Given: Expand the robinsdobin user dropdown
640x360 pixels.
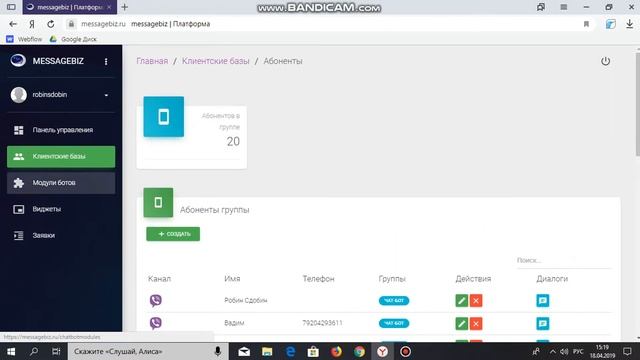Looking at the screenshot, I should click(x=106, y=95).
